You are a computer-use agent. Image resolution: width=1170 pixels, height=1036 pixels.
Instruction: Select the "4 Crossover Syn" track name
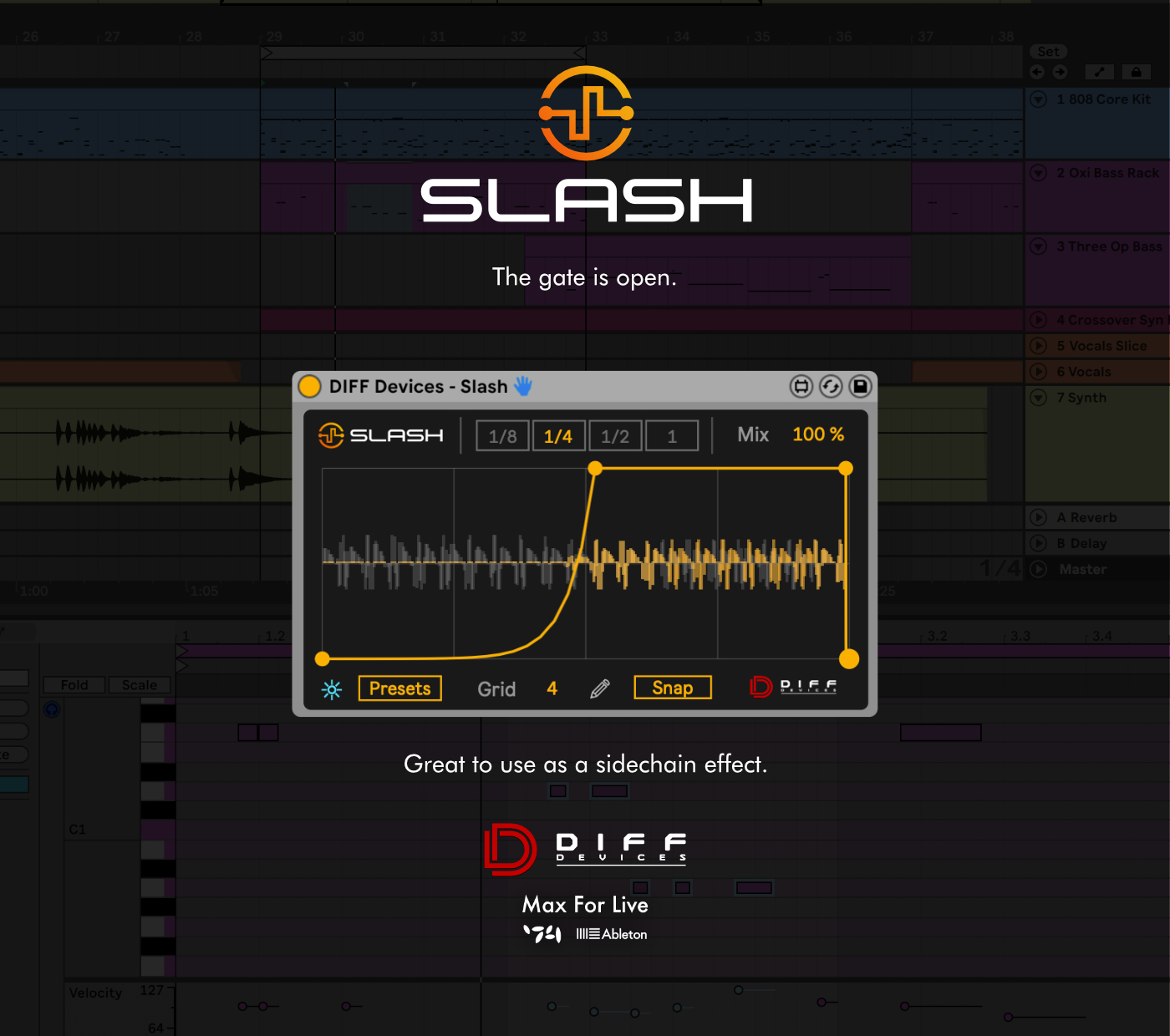tap(1110, 320)
